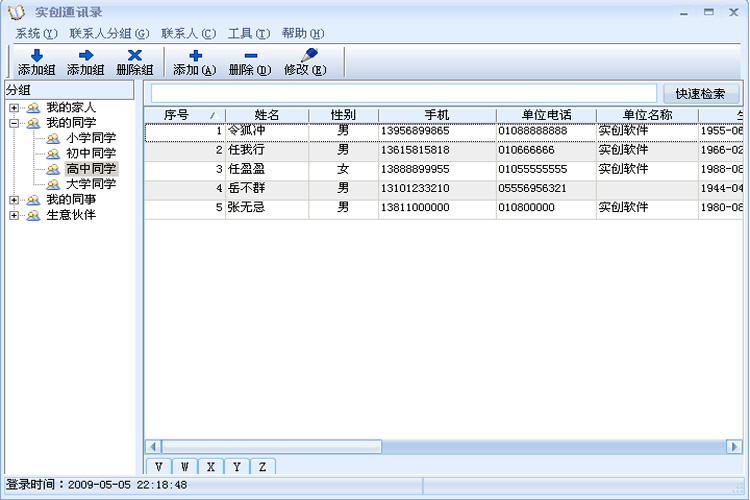Sort by the 序号 column header

pyautogui.click(x=185, y=115)
